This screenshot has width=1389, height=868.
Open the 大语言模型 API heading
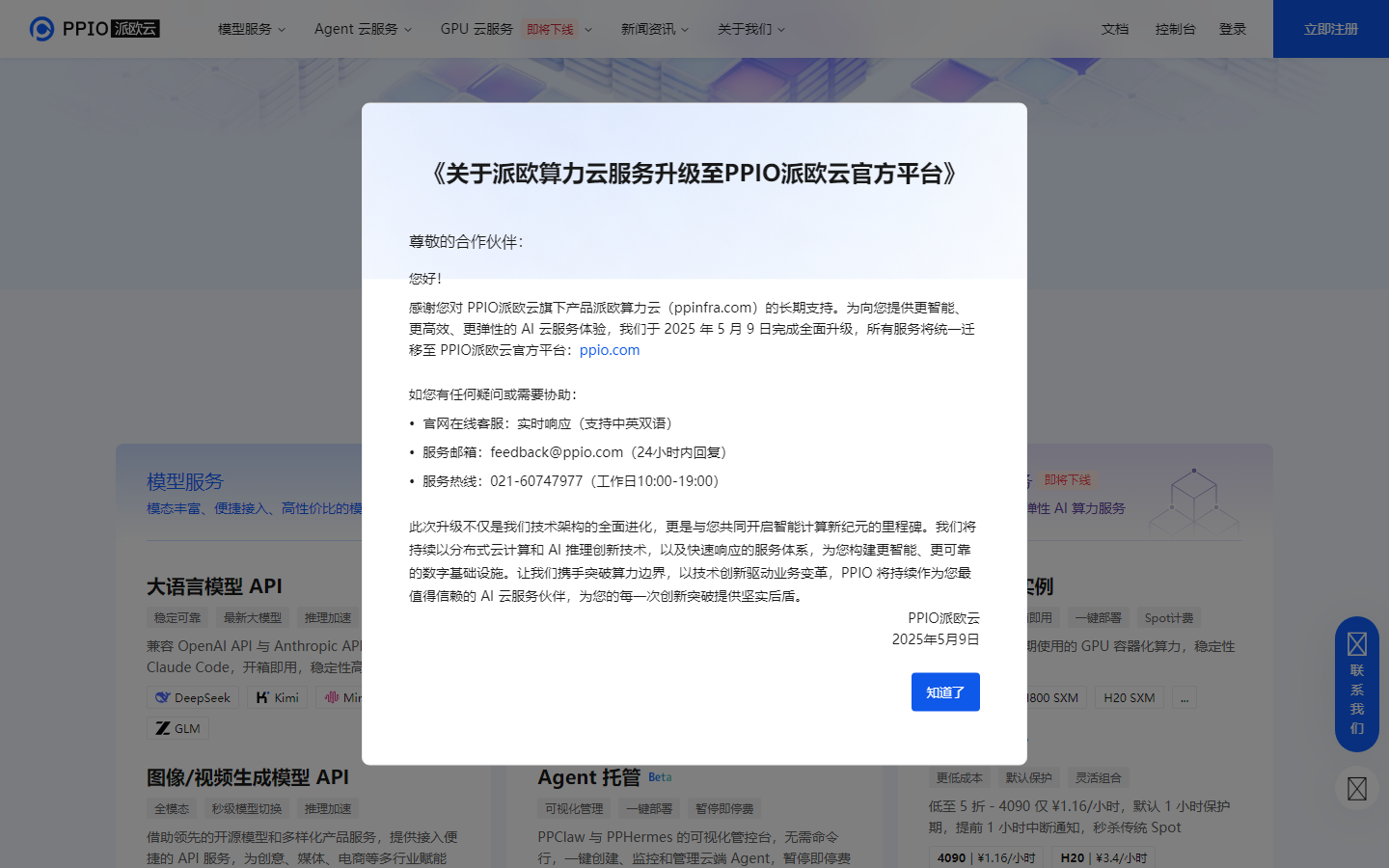coord(214,586)
